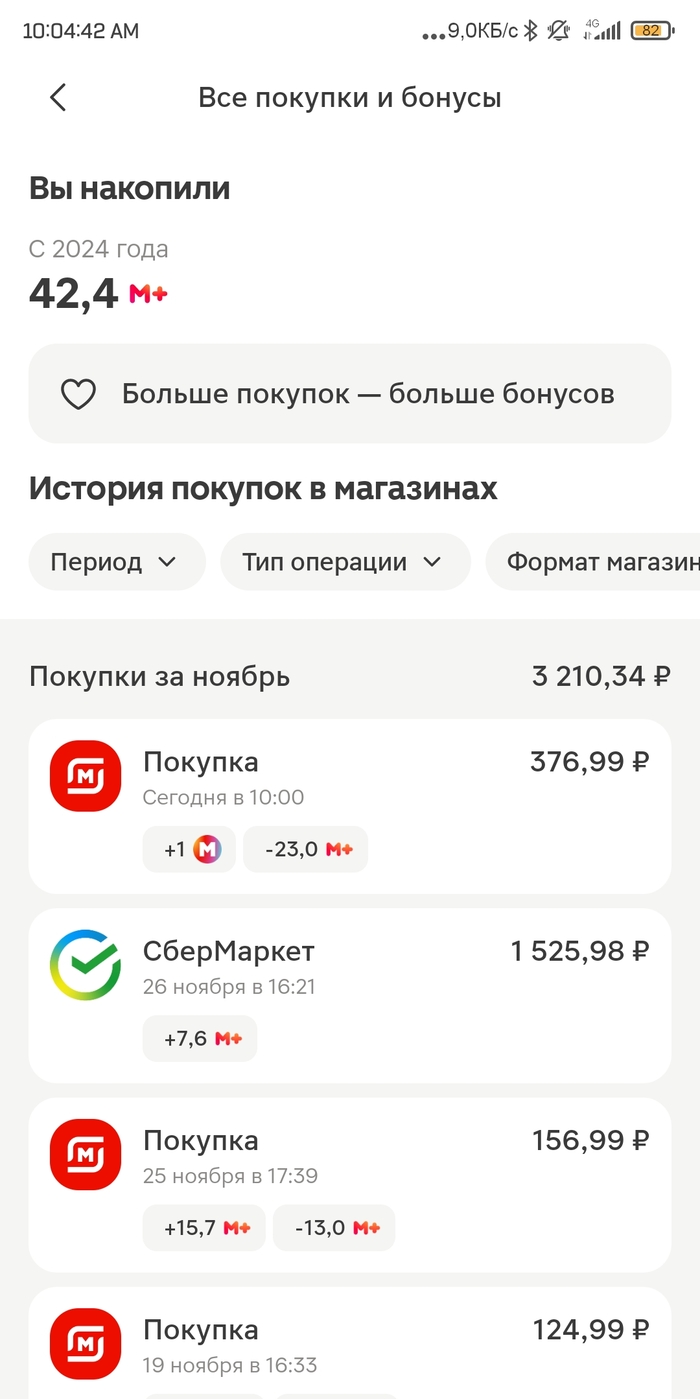Select the +7,6 bonus chip on SberMarket
Screen dimensions: 700x1399
click(x=201, y=1039)
